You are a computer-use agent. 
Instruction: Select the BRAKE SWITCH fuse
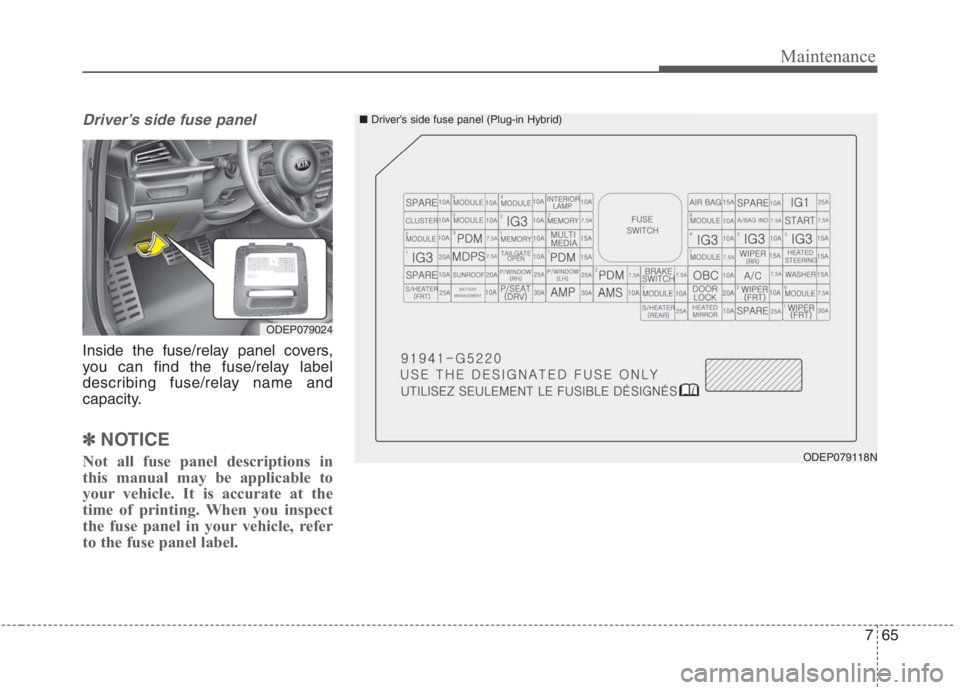657,275
